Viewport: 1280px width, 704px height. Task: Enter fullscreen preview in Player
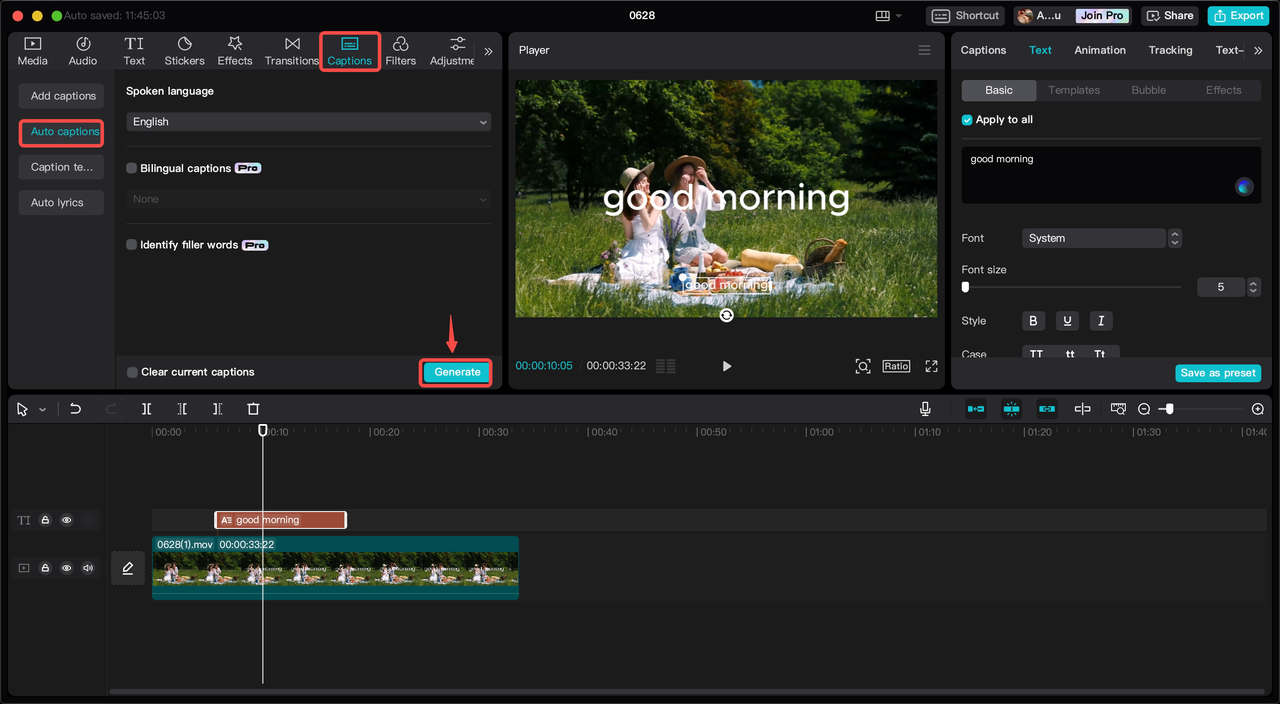[931, 366]
